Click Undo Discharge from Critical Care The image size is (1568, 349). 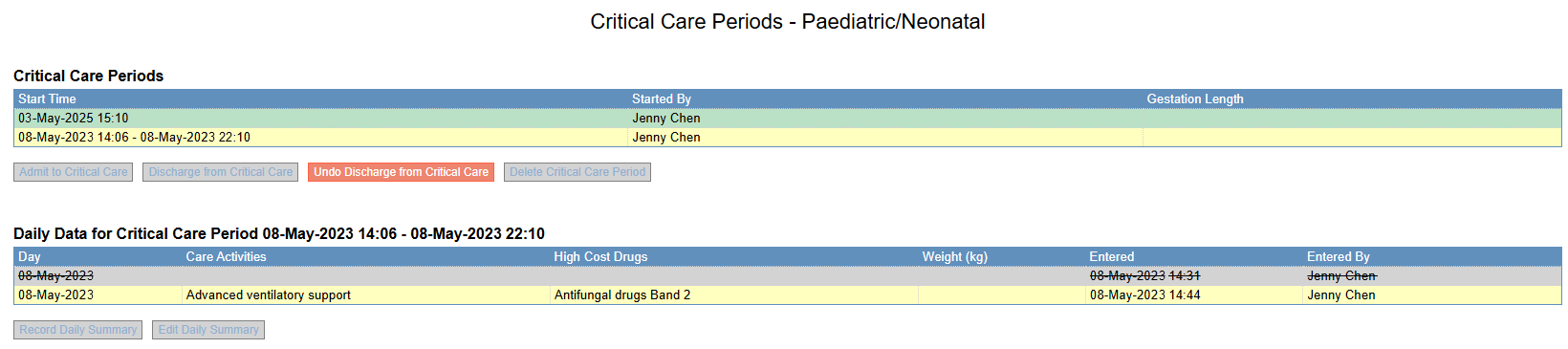click(401, 172)
